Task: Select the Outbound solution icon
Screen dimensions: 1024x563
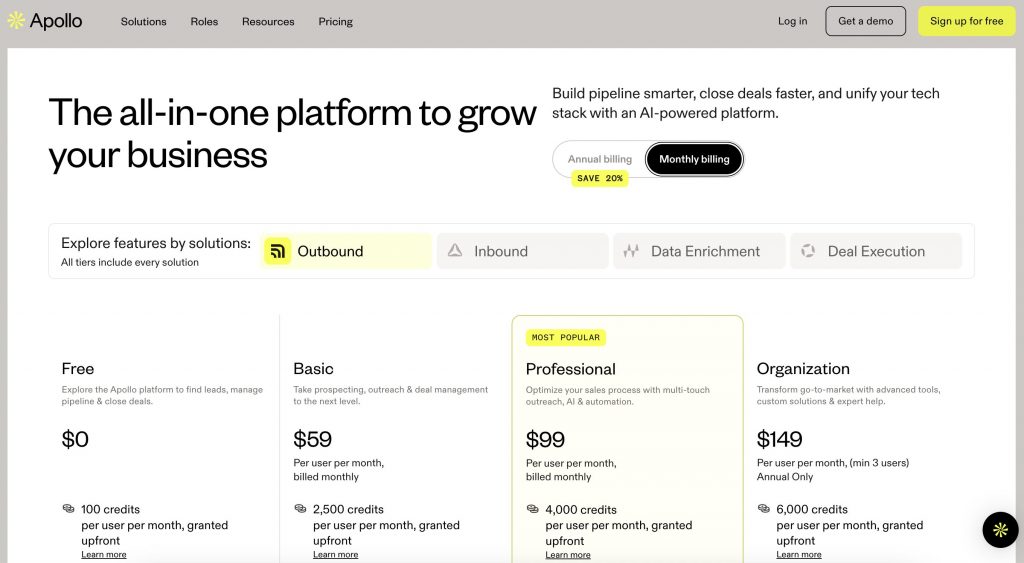Action: click(277, 252)
